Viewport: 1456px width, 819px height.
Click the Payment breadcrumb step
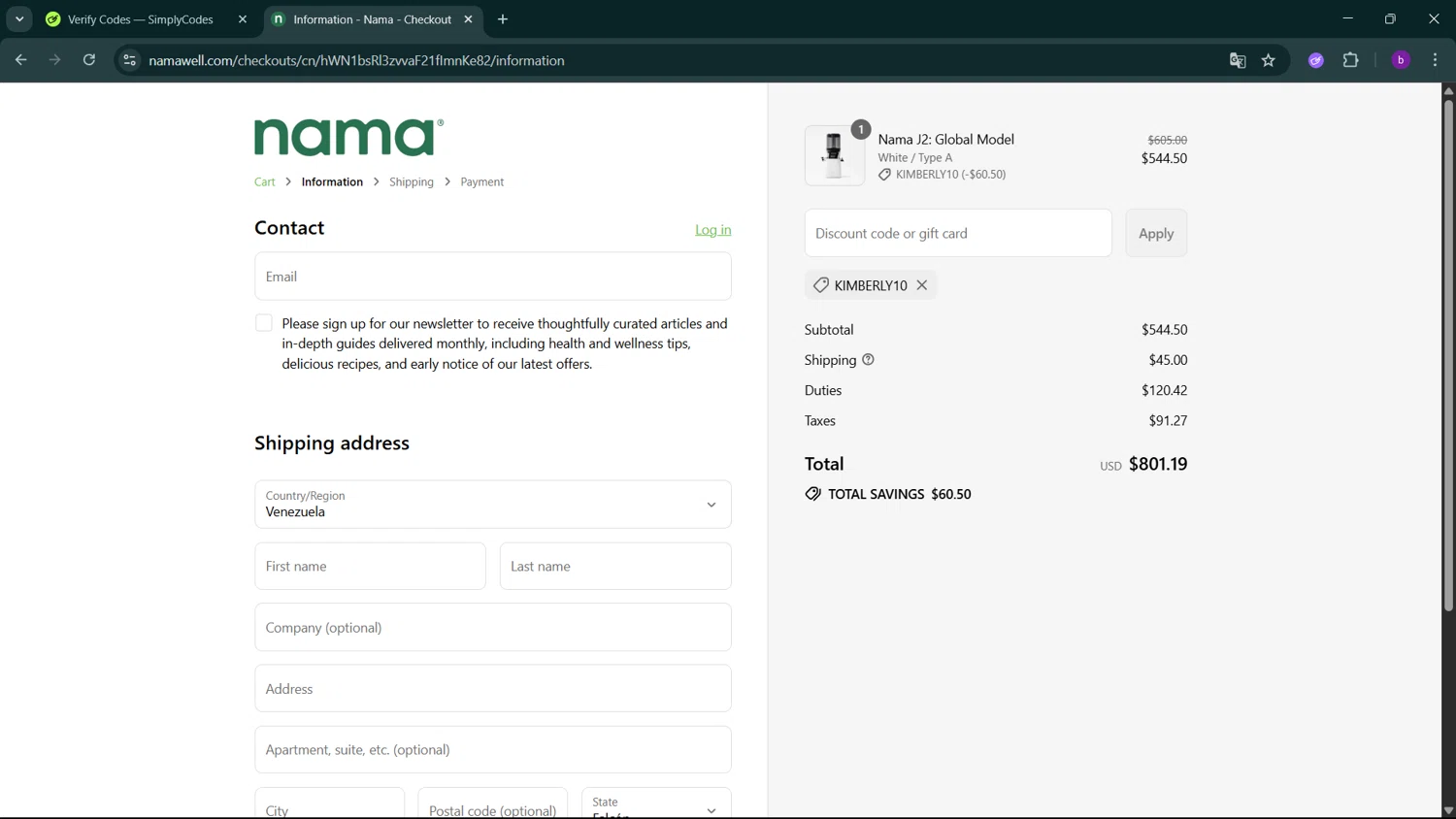coord(482,182)
